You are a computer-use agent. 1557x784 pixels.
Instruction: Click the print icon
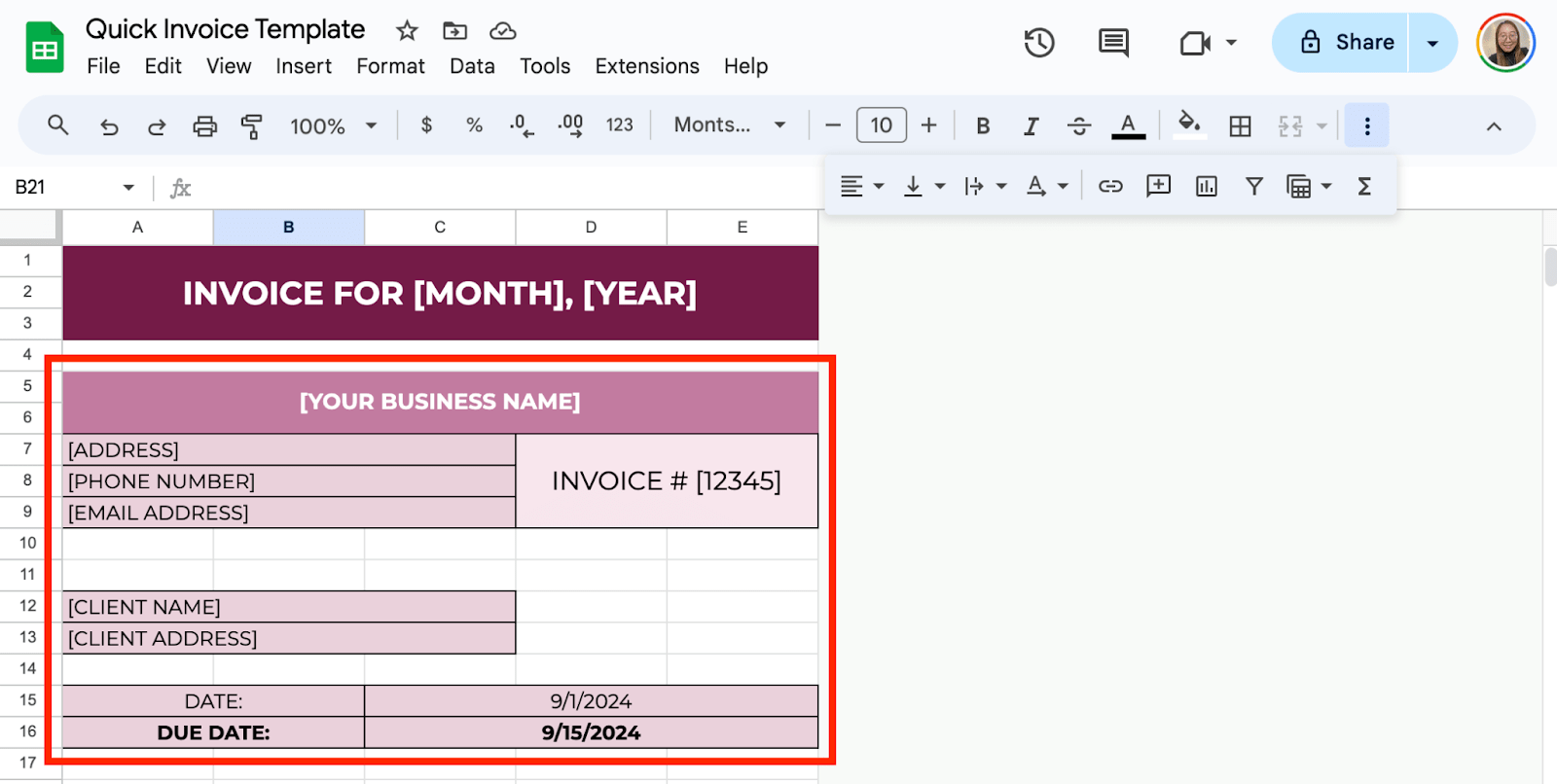coord(204,126)
